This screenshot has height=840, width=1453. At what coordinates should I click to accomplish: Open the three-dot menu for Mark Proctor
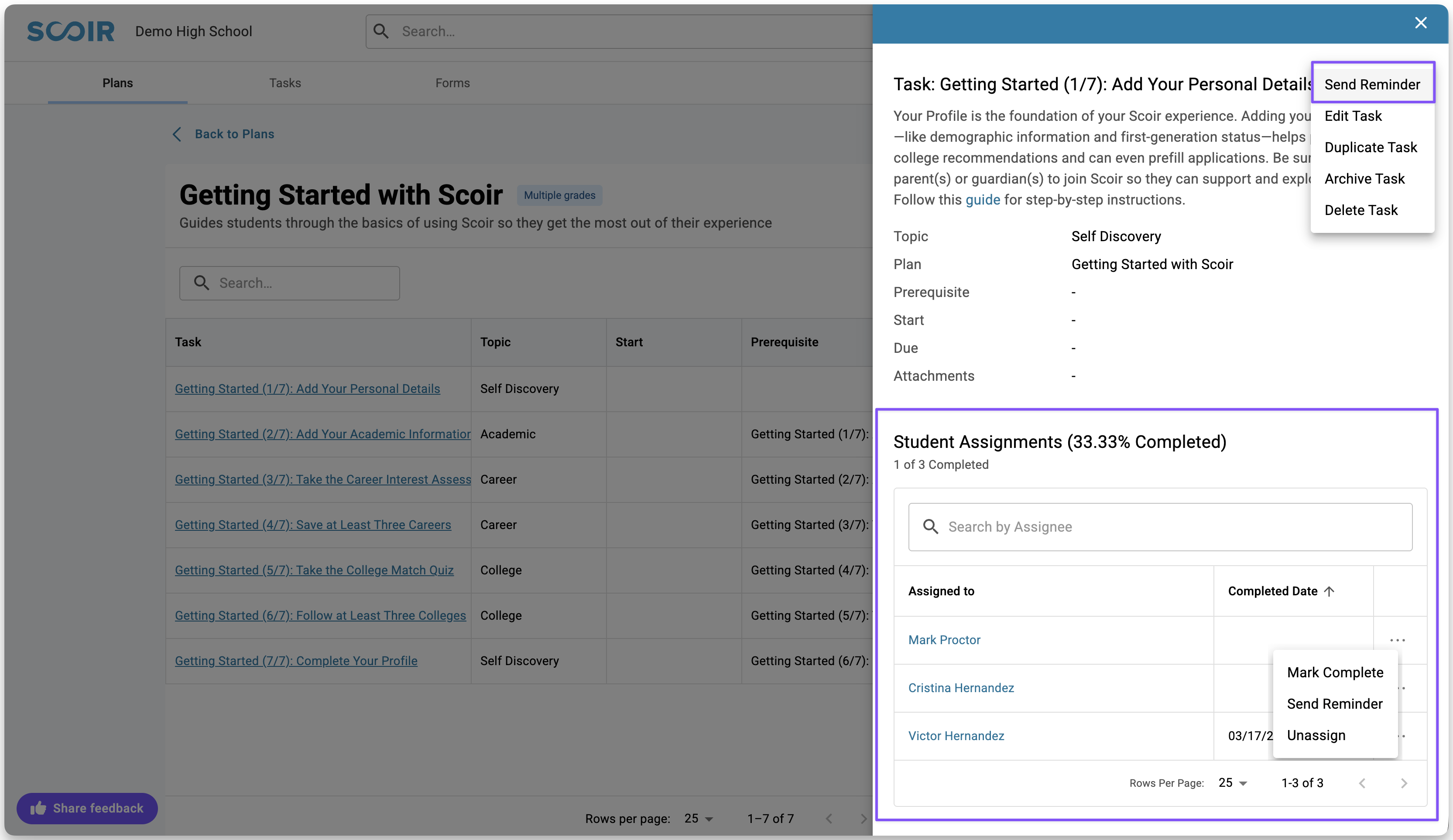[1397, 640]
